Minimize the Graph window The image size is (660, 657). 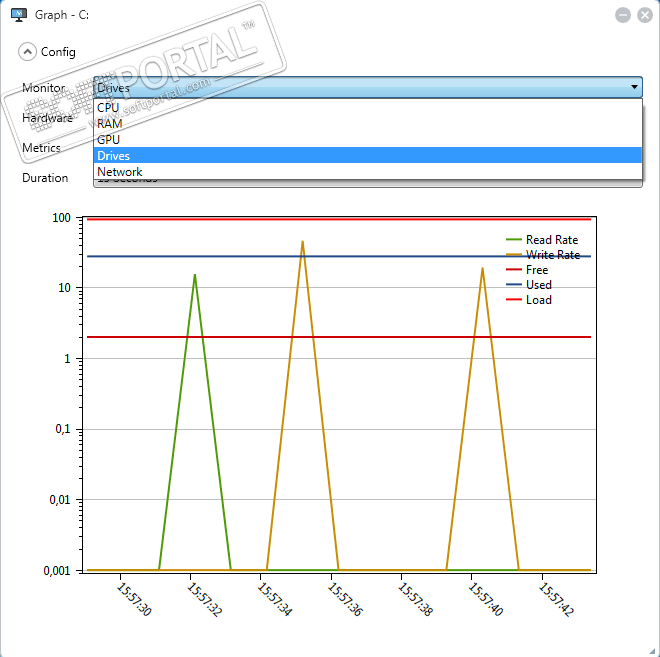[x=623, y=16]
